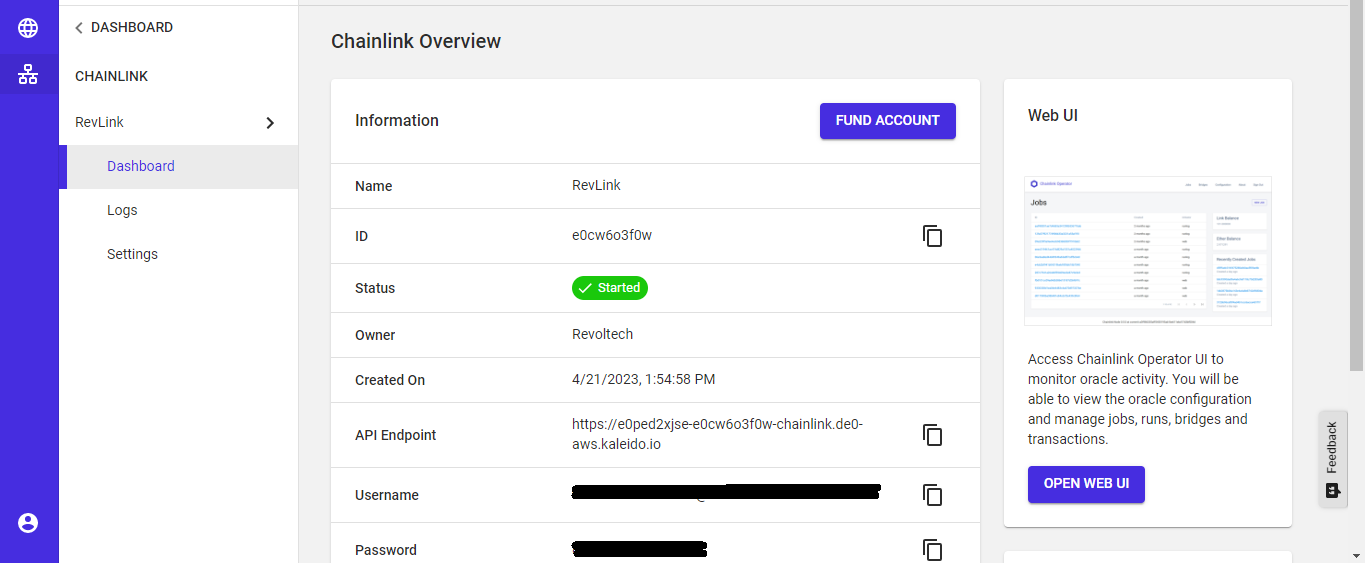Open the Logs menu item

[x=178, y=210]
